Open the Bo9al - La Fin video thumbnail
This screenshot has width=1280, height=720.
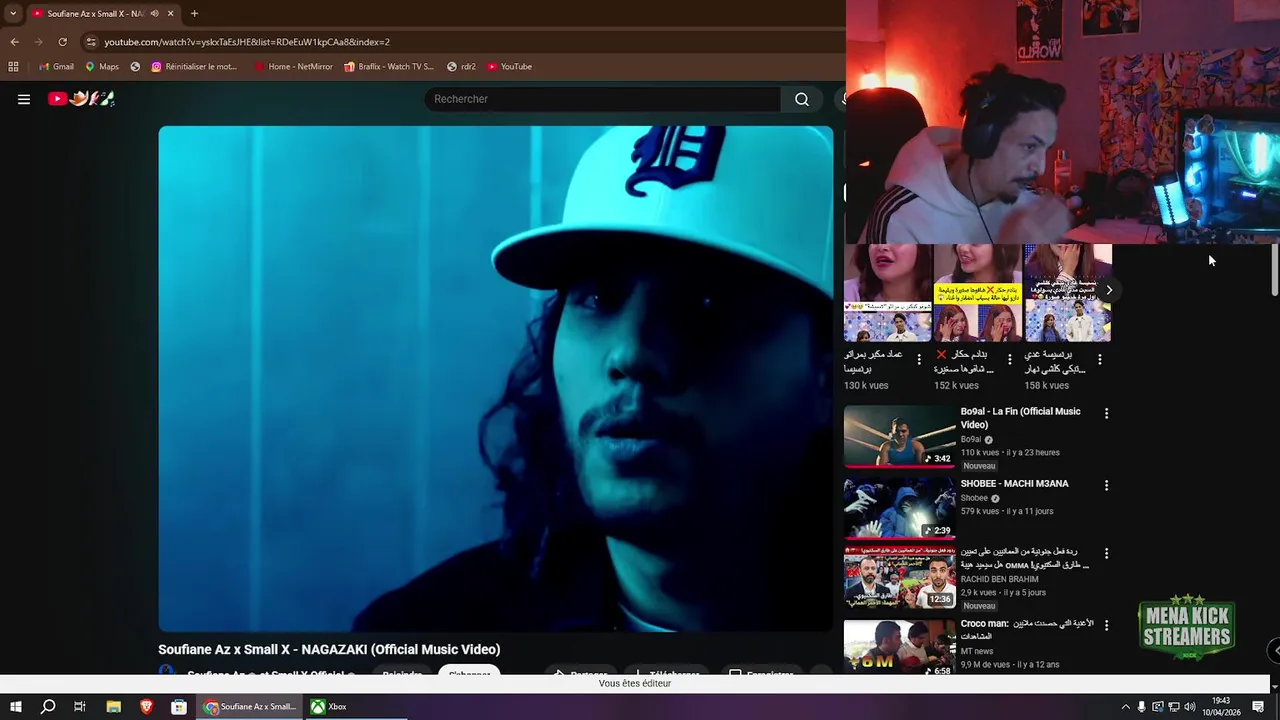(x=899, y=436)
